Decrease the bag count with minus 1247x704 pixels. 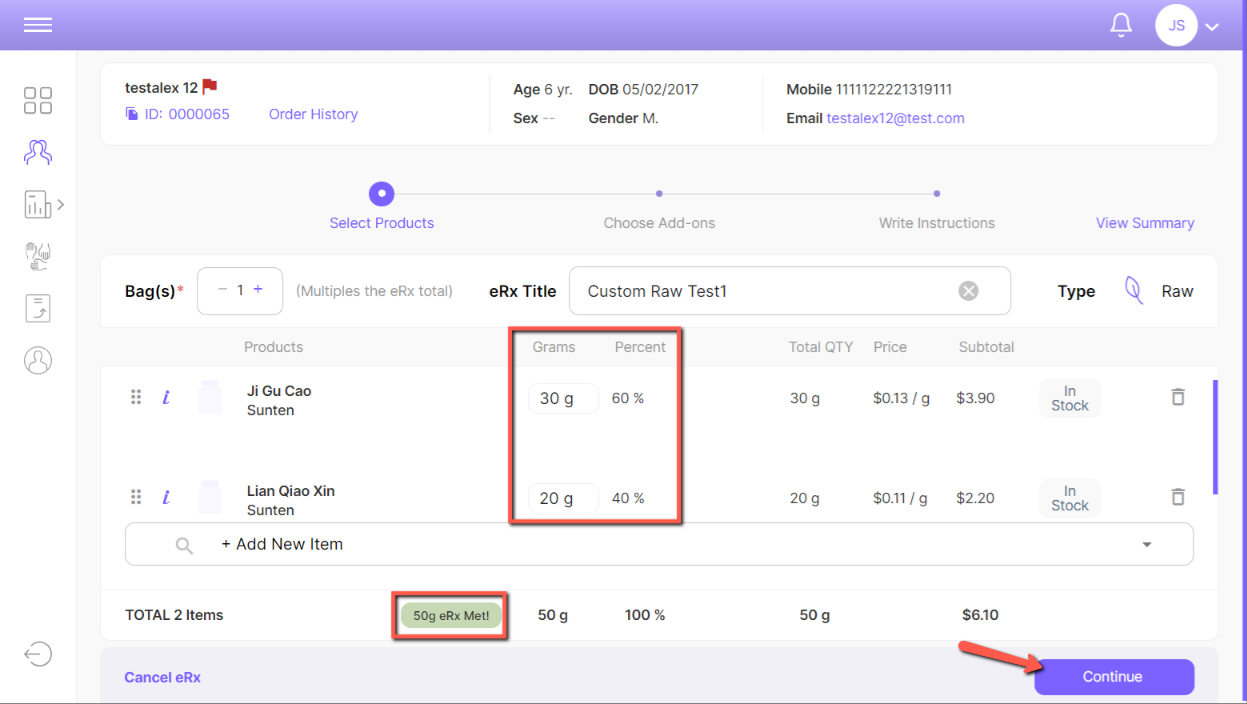coord(222,290)
